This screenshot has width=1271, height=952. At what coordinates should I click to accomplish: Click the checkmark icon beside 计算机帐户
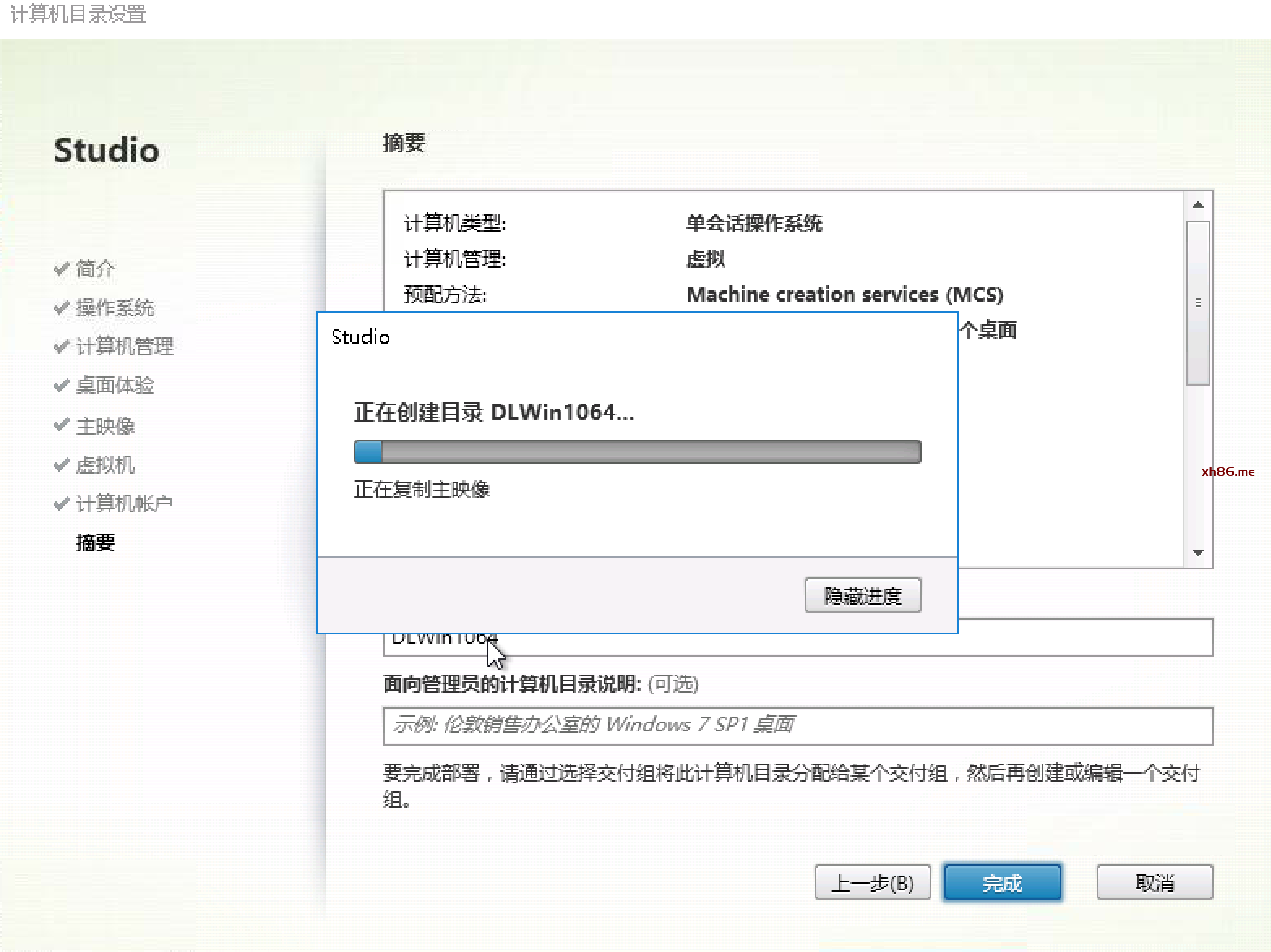click(x=61, y=503)
